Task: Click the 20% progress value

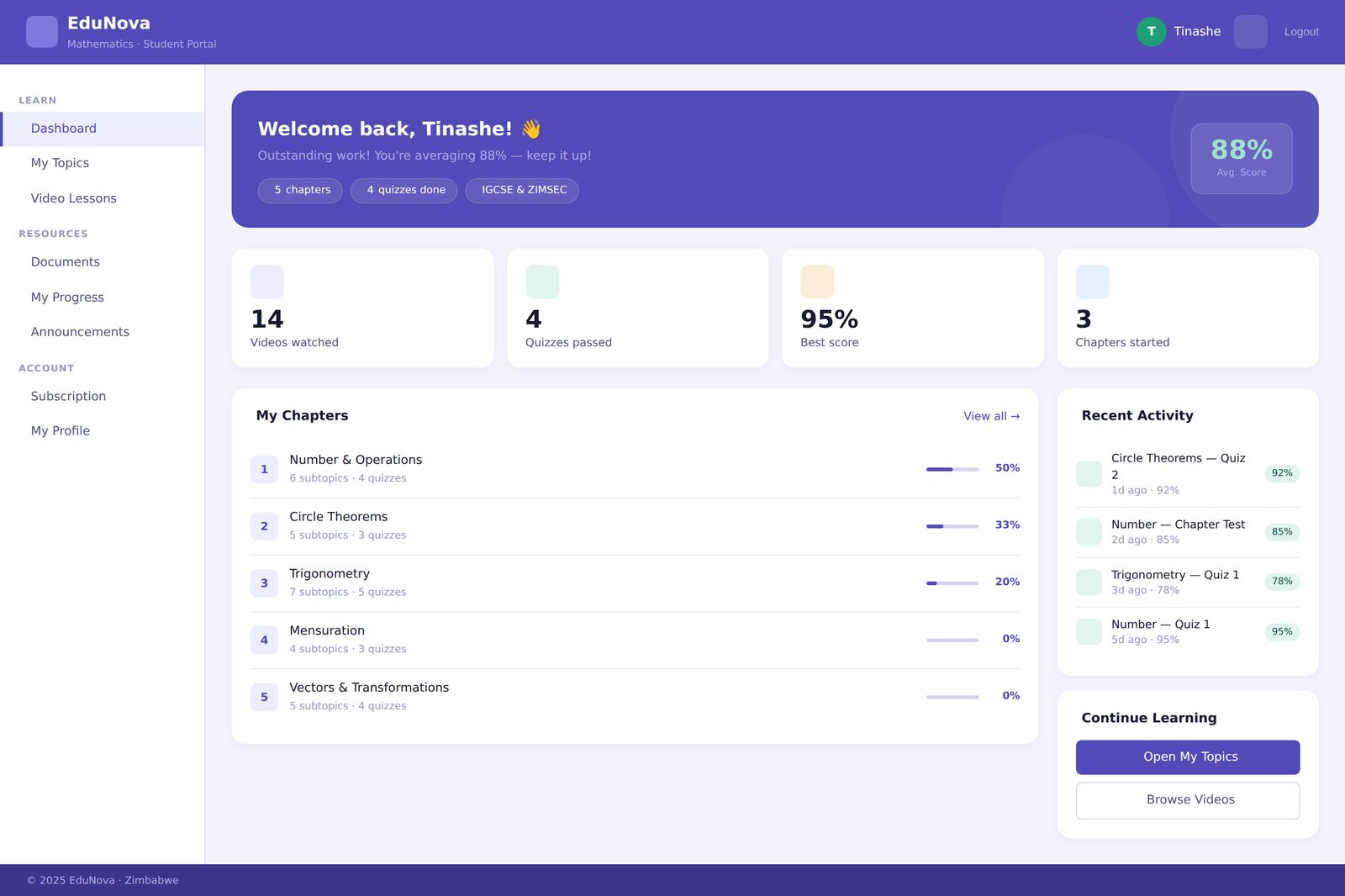Action: point(1007,582)
